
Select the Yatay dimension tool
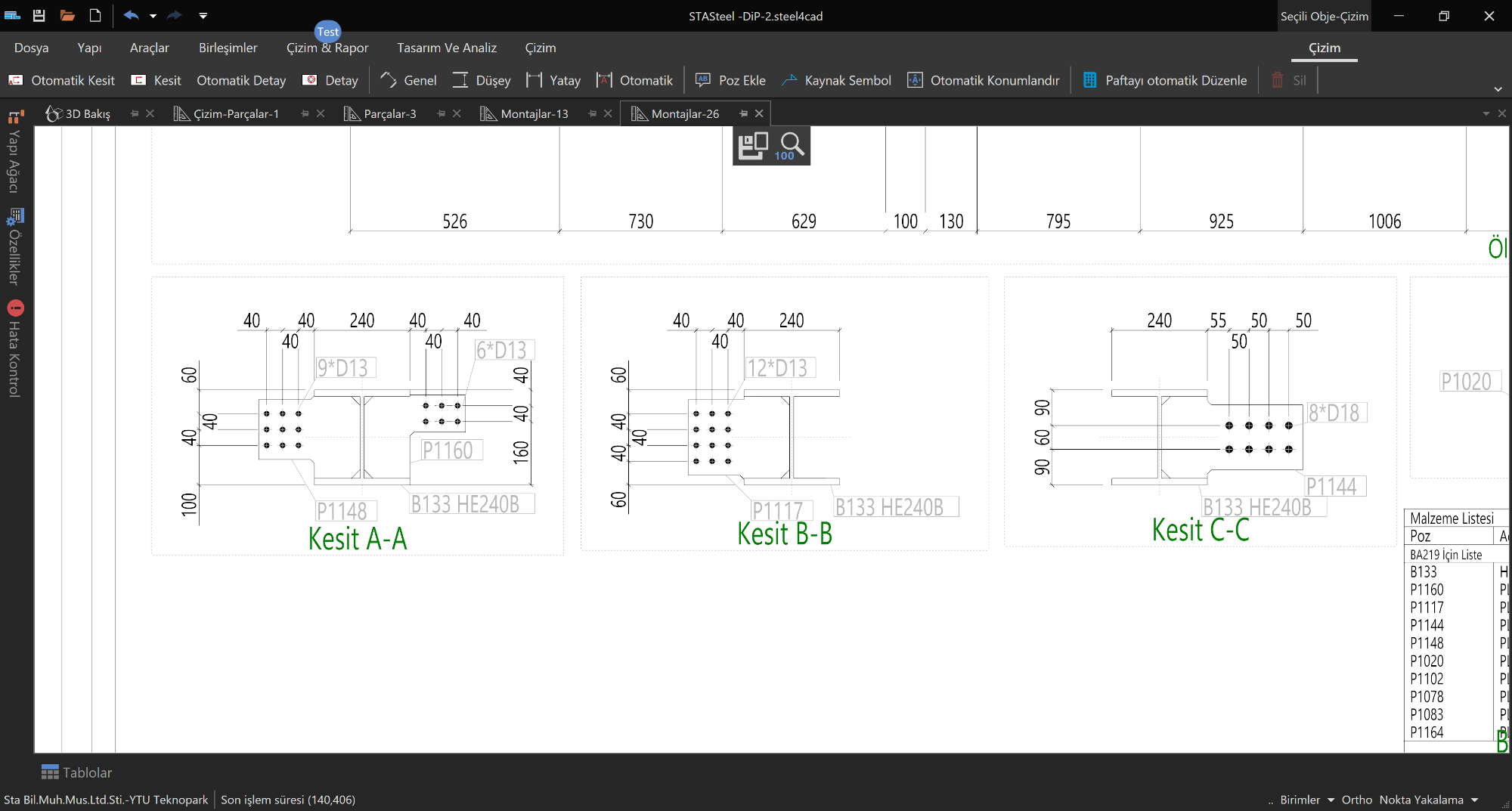[x=553, y=80]
